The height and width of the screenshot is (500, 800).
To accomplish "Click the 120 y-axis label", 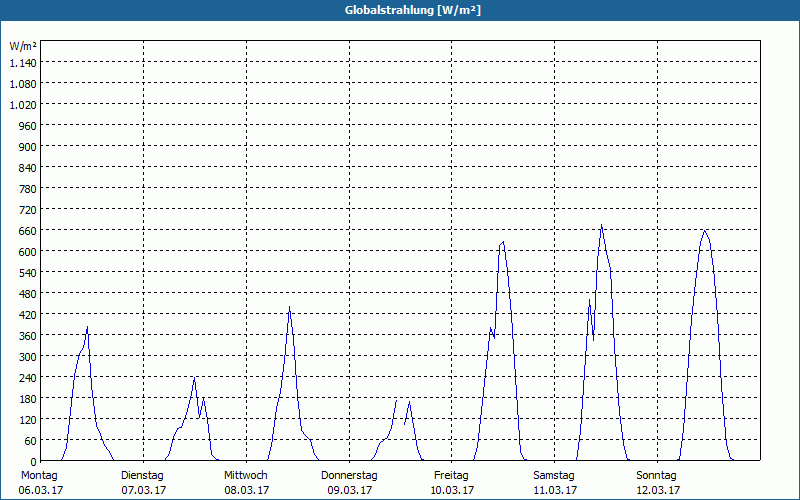I will (x=28, y=419).
